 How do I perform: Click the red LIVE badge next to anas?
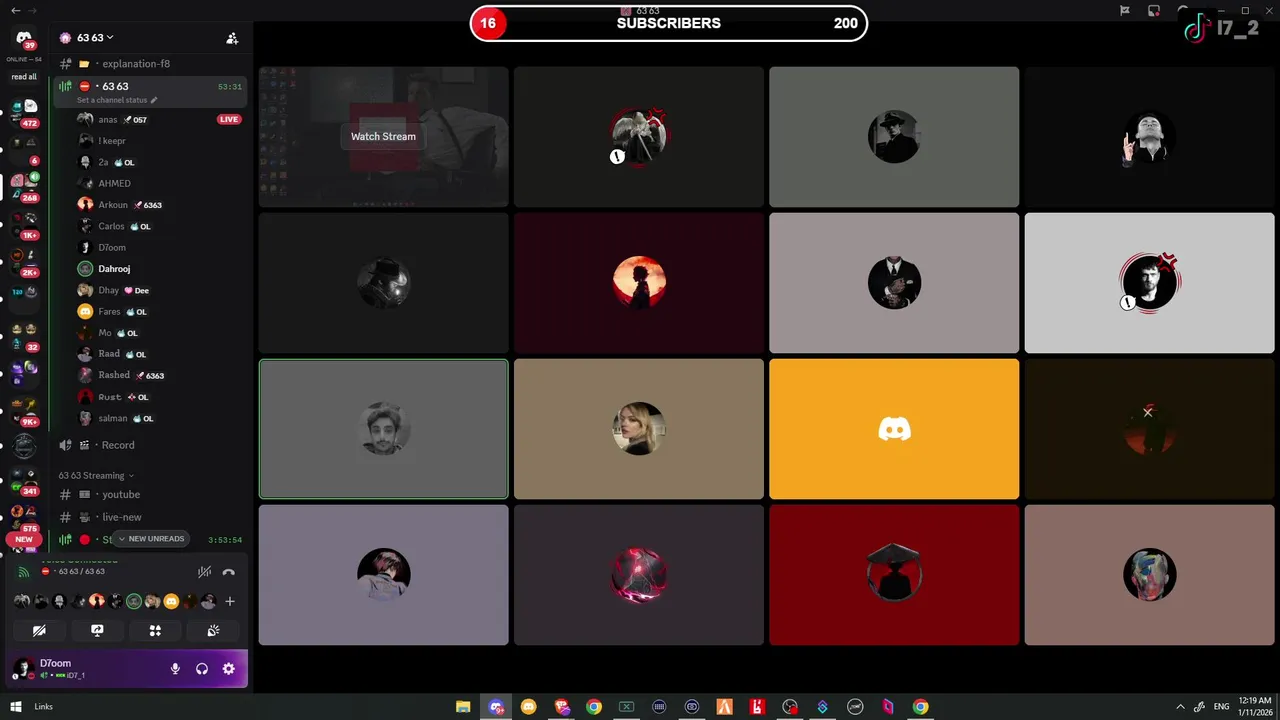[x=229, y=120]
